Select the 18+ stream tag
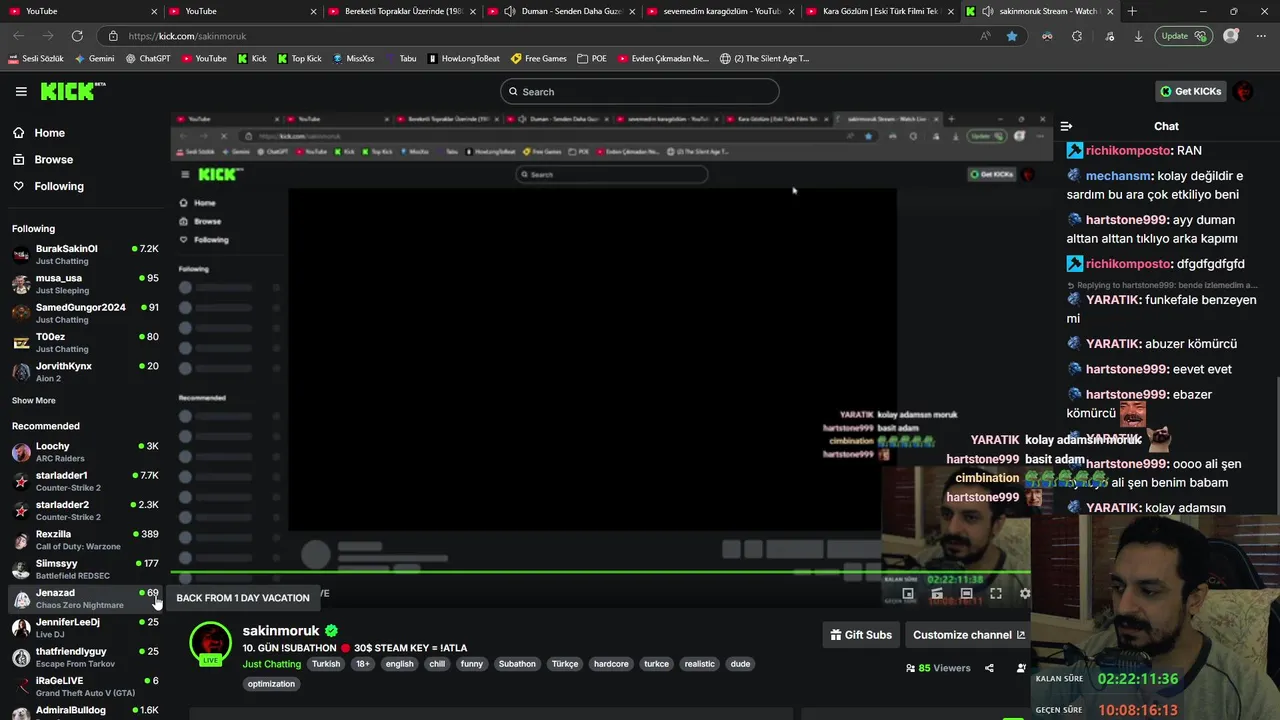 point(363,664)
